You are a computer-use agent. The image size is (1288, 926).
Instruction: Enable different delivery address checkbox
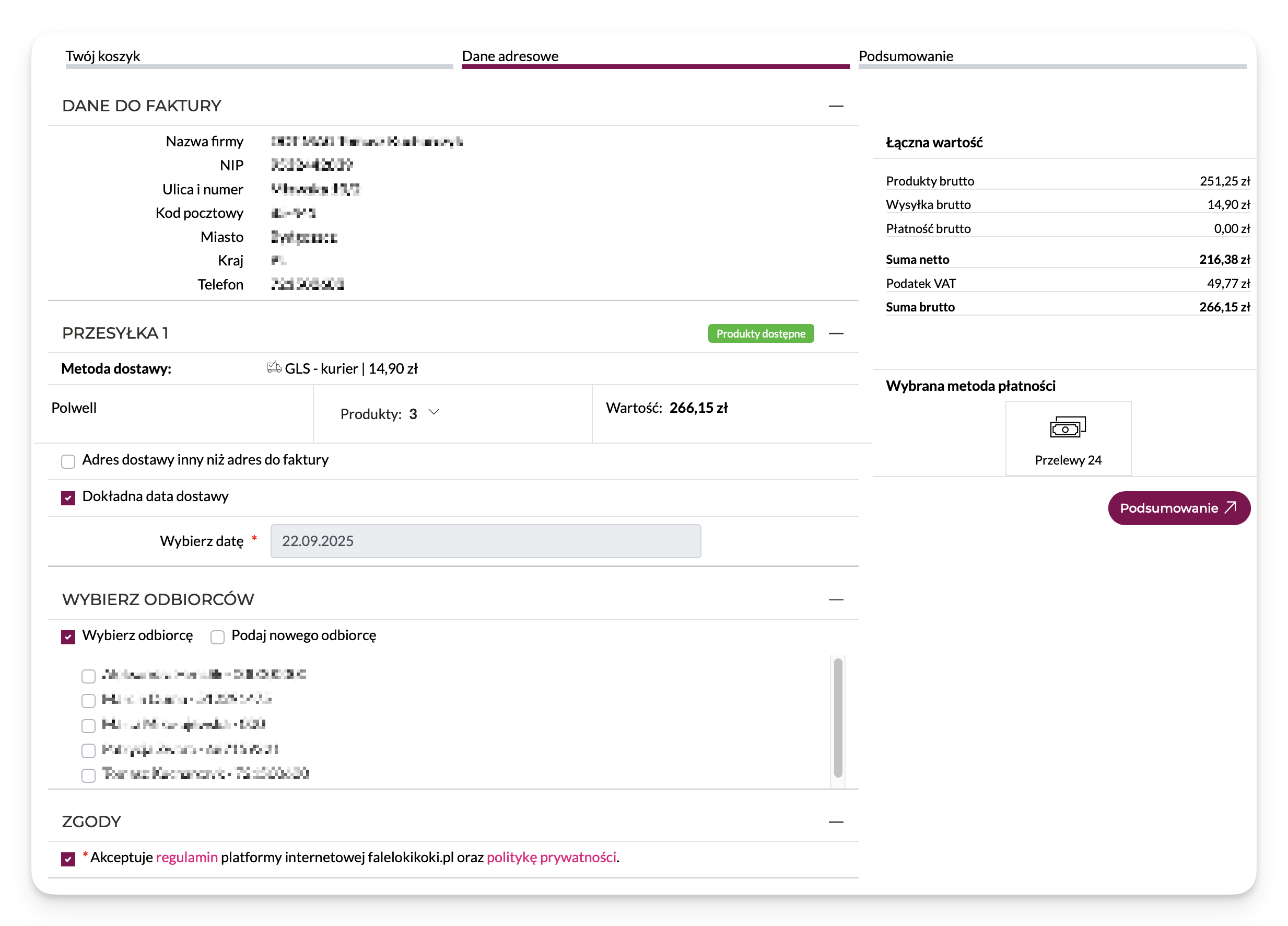(x=68, y=461)
